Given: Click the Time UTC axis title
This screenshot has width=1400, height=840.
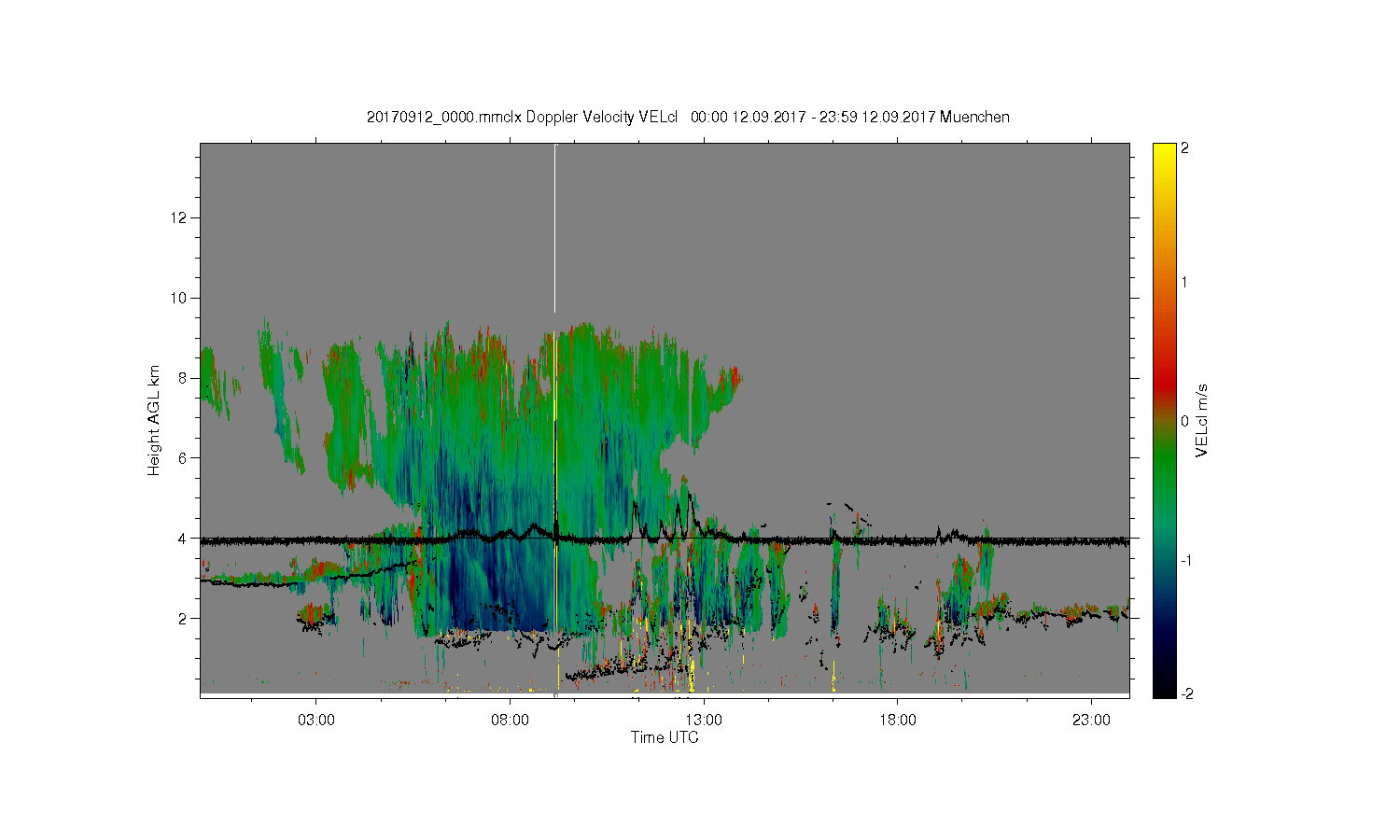Looking at the screenshot, I should pos(665,737).
